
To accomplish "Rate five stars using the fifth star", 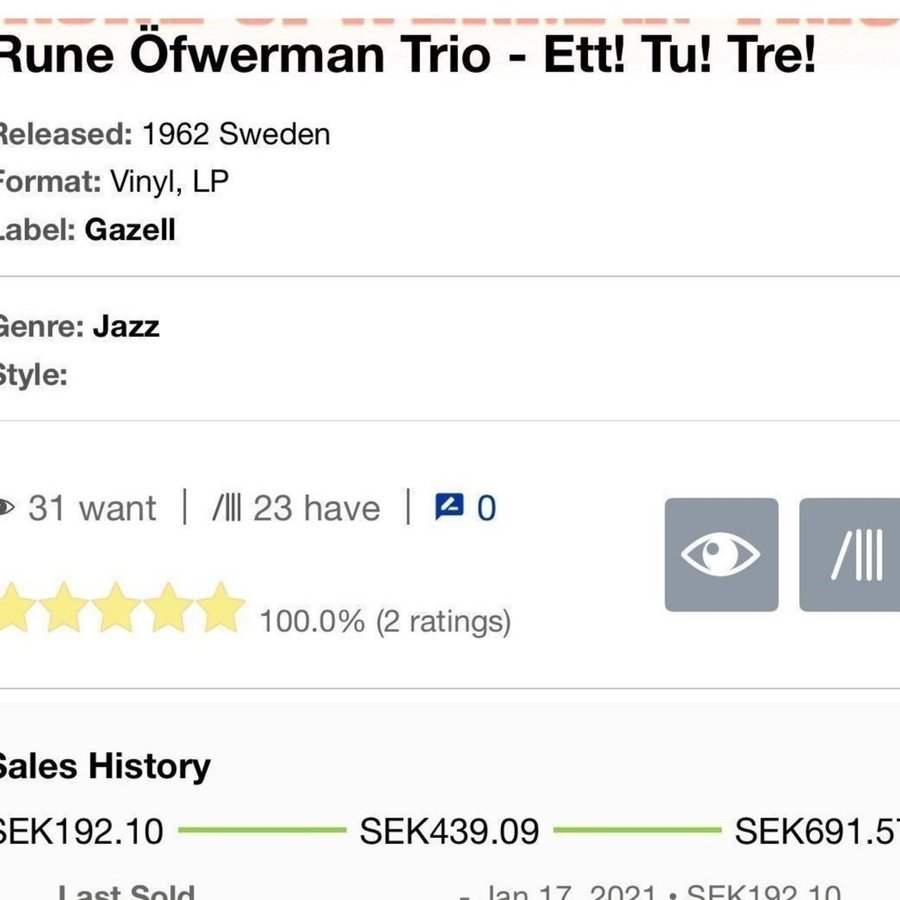I will [220, 609].
